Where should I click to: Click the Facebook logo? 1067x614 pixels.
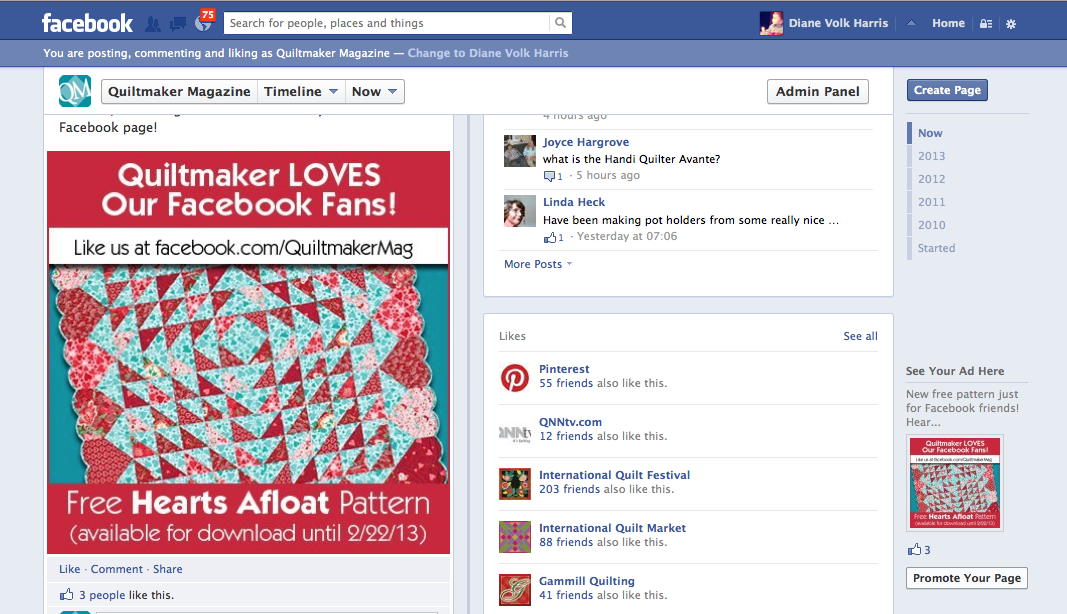click(x=87, y=23)
